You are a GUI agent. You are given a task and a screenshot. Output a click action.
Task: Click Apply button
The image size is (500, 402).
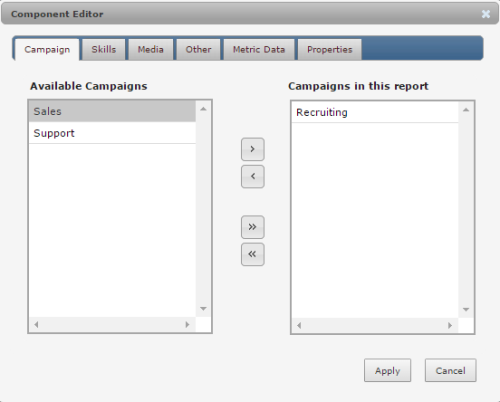tap(387, 370)
